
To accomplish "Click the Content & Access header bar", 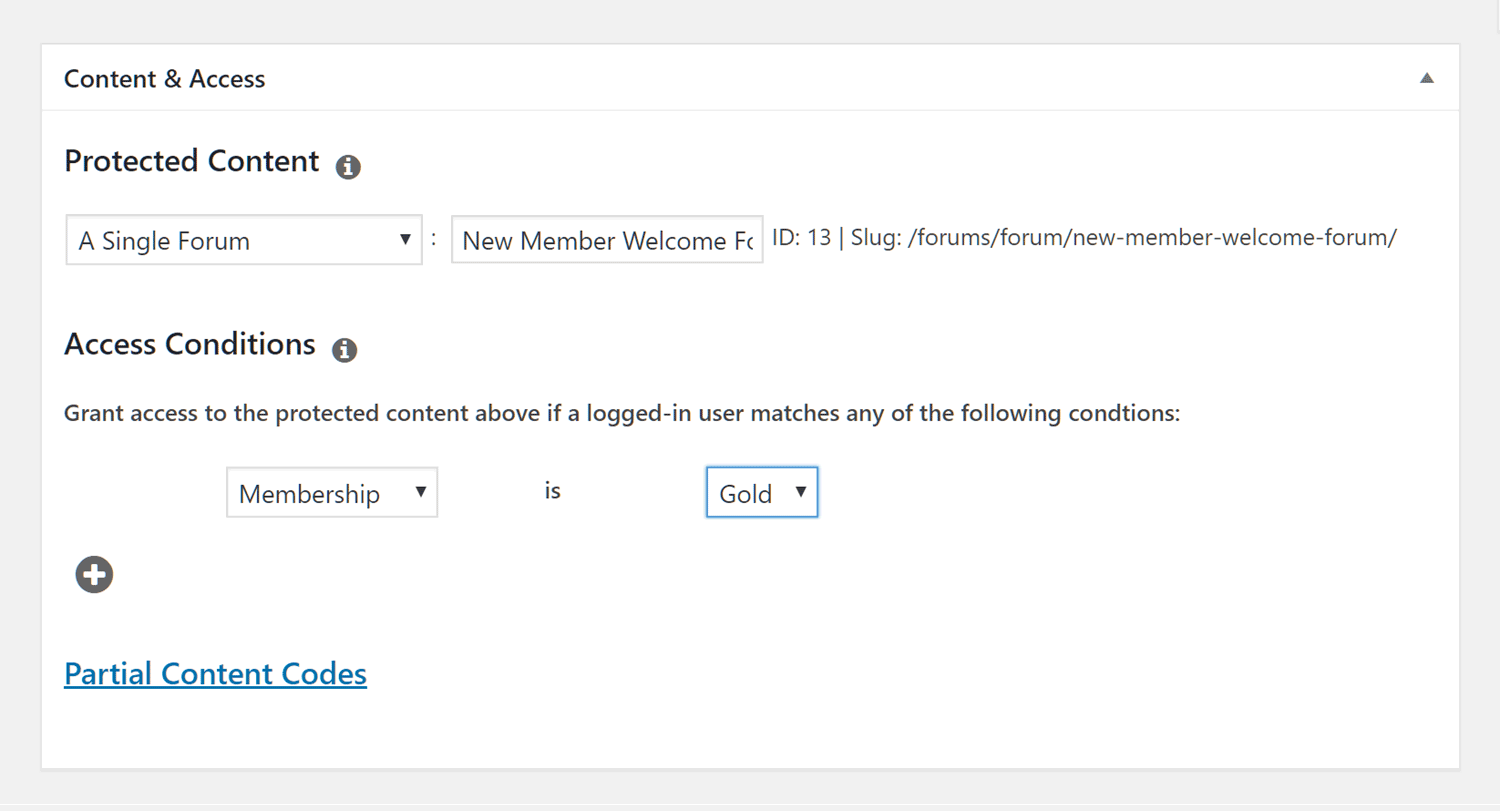I will 750,78.
